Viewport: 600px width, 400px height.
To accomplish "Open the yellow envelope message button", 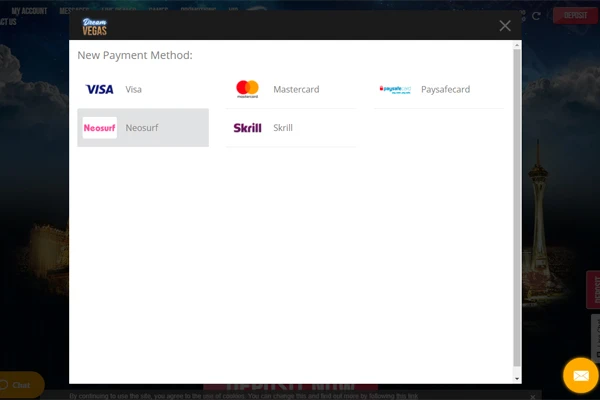I will click(x=581, y=376).
